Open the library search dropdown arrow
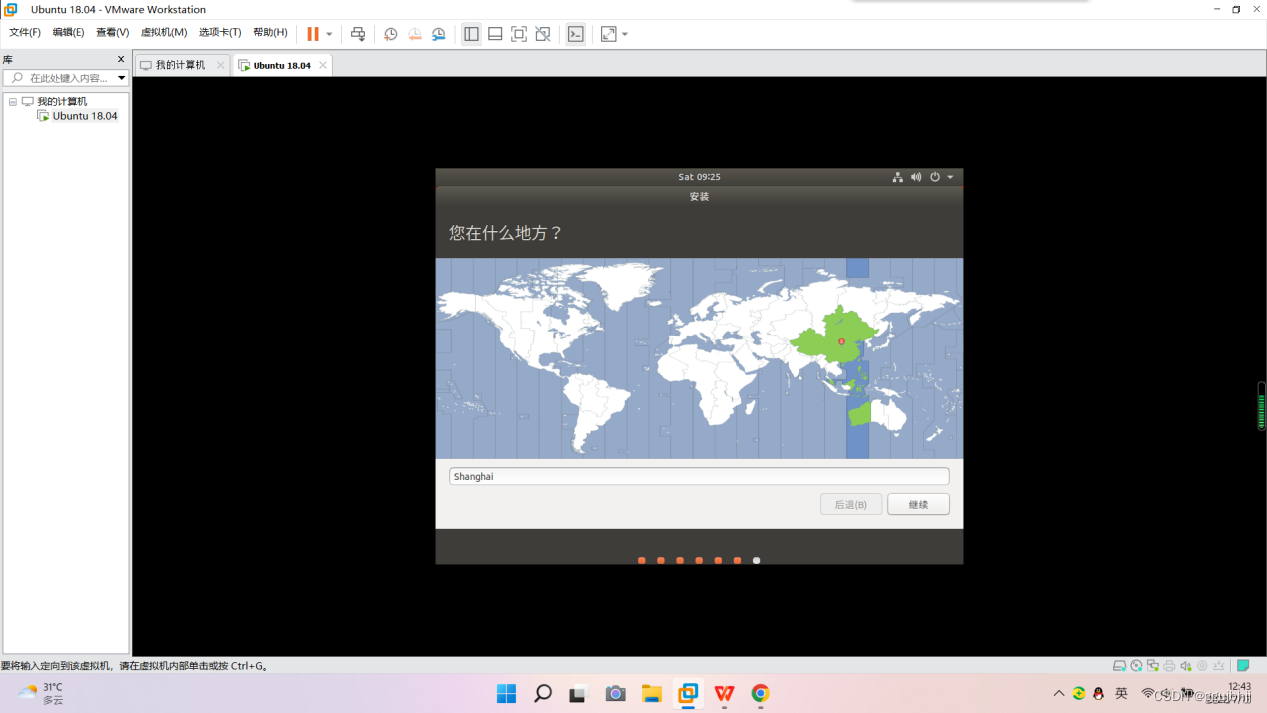Viewport: 1267px width, 713px height. click(122, 78)
